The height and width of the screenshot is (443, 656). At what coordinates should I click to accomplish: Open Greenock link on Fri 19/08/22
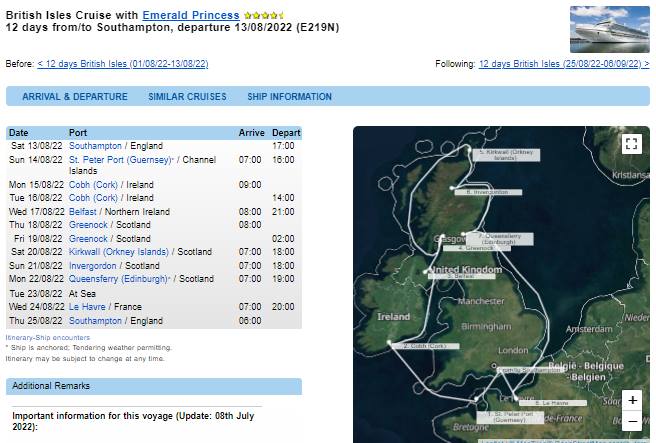click(88, 239)
